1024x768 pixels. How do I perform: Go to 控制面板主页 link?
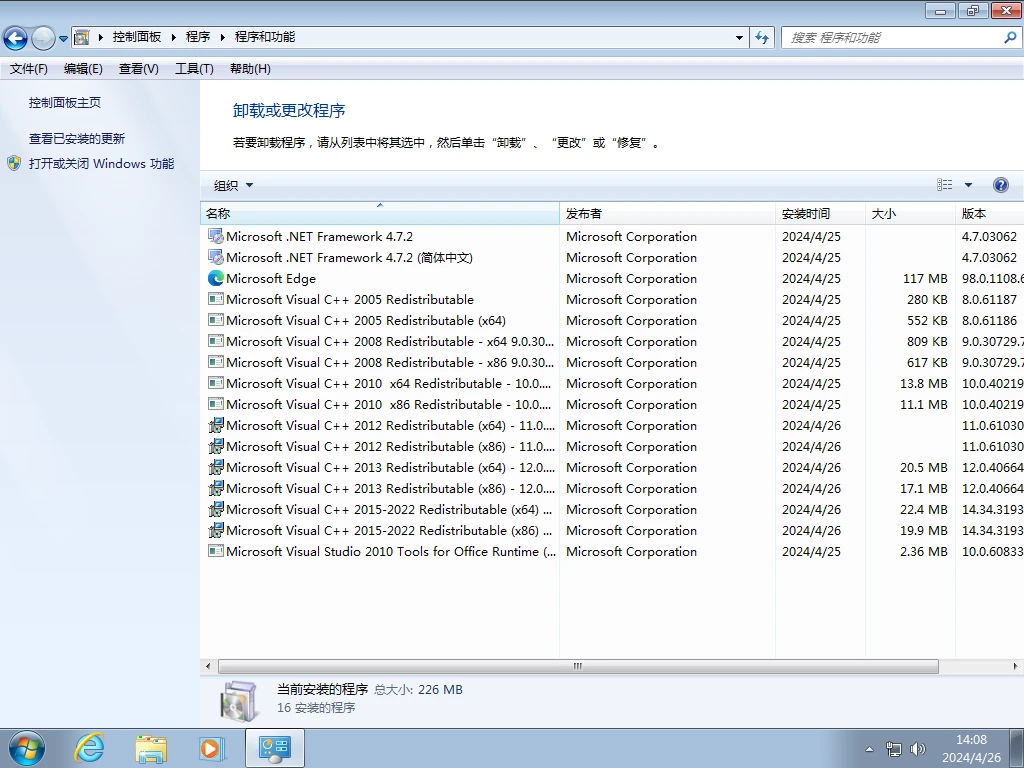pos(65,103)
